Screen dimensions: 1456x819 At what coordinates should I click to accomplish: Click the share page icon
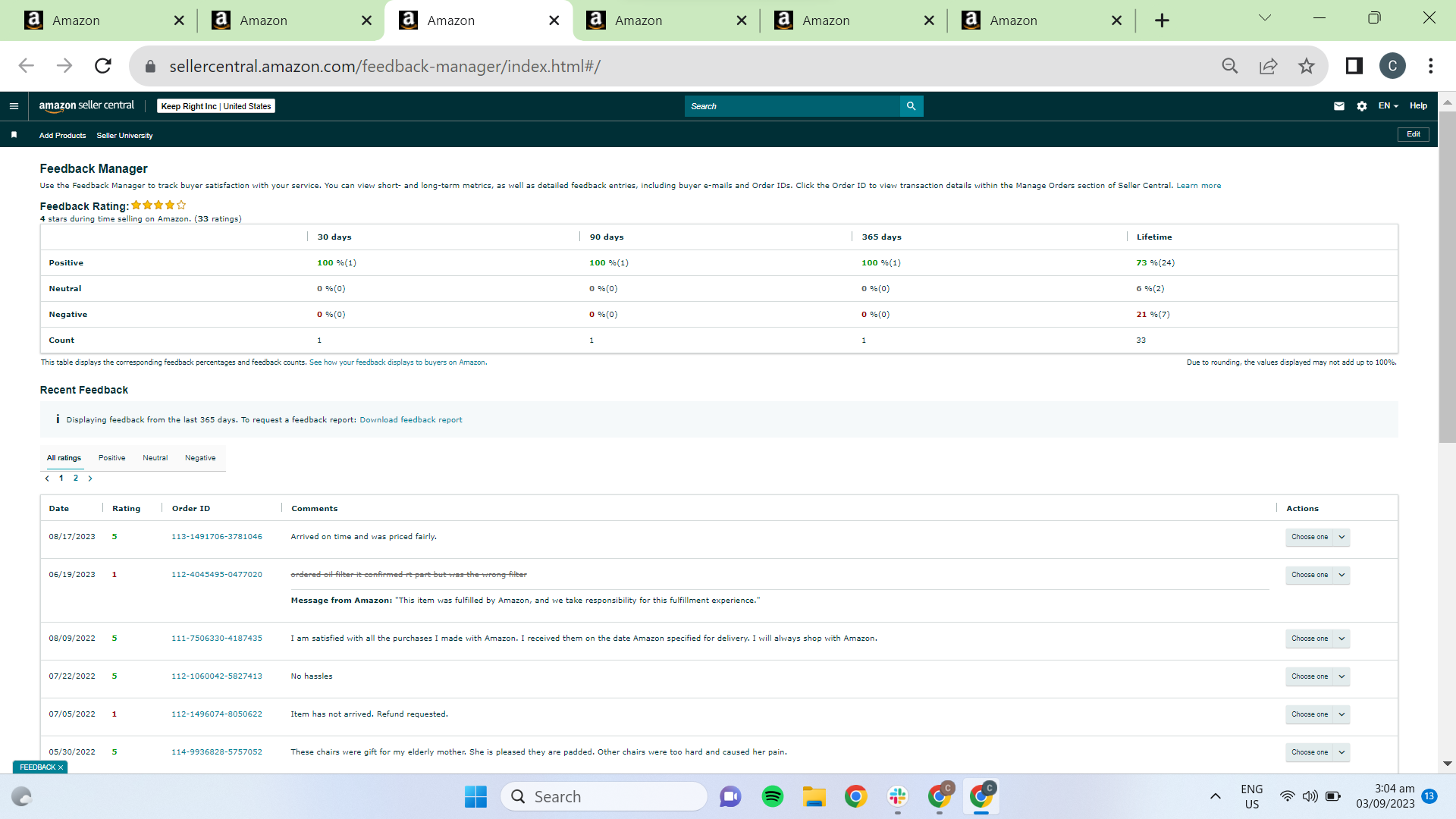click(x=1269, y=66)
